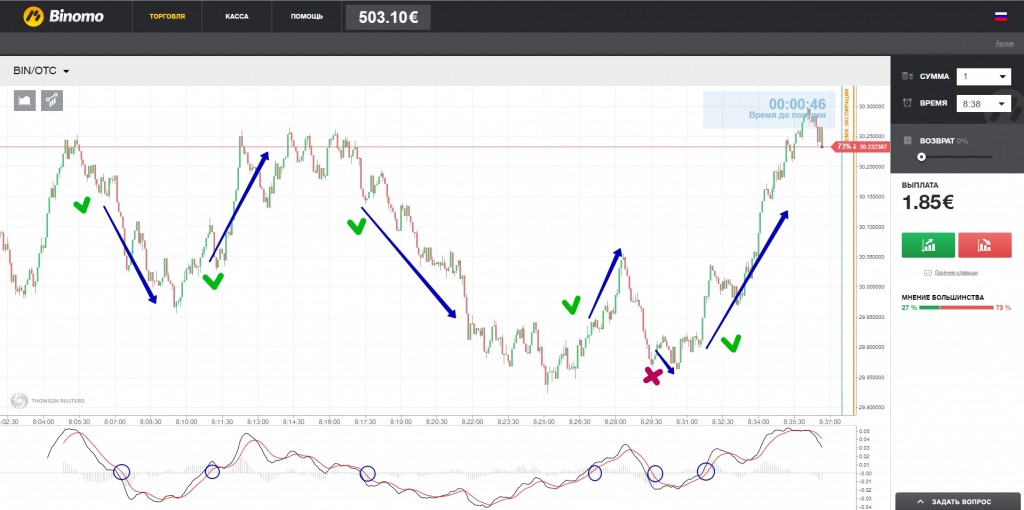The image size is (1024, 510).
Task: Click the green up trade button
Action: click(x=928, y=245)
